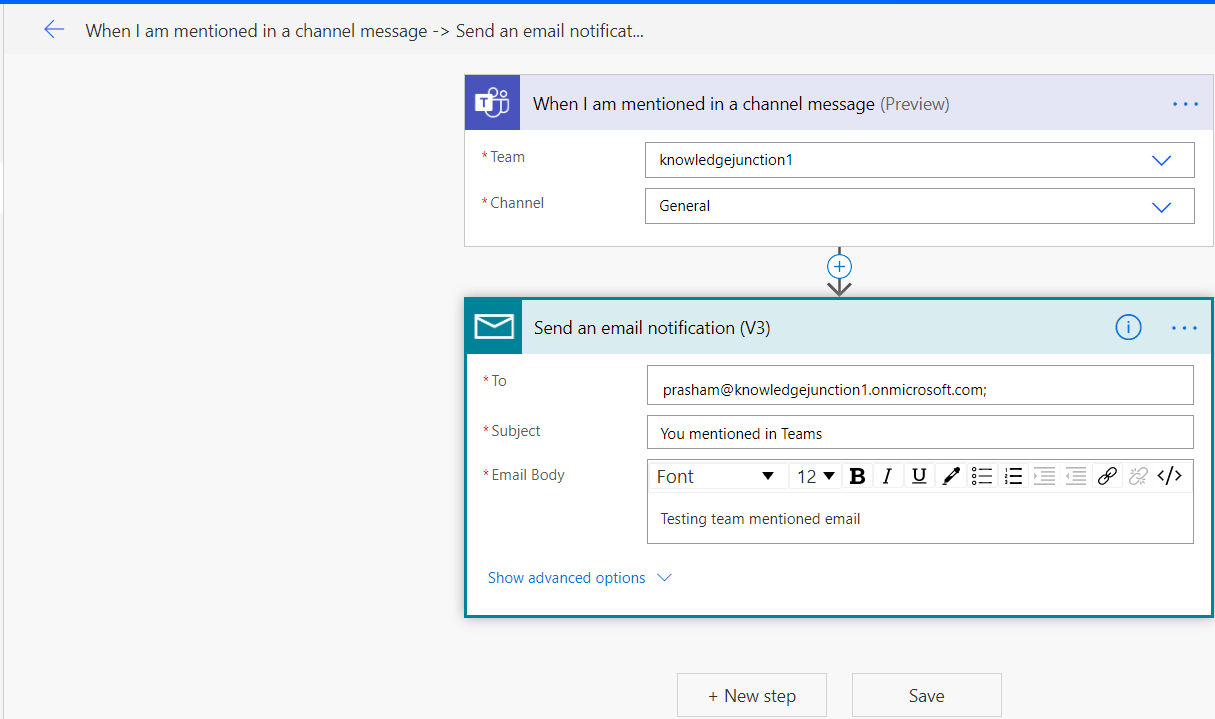Remove link using the unlink icon
Image resolution: width=1215 pixels, height=719 pixels.
1138,476
